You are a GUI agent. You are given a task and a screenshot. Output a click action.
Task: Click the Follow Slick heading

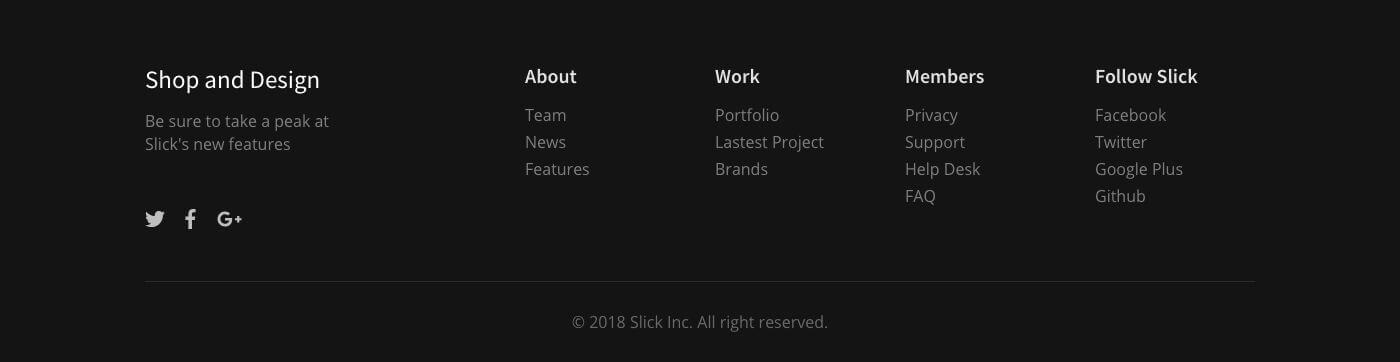click(x=1146, y=76)
